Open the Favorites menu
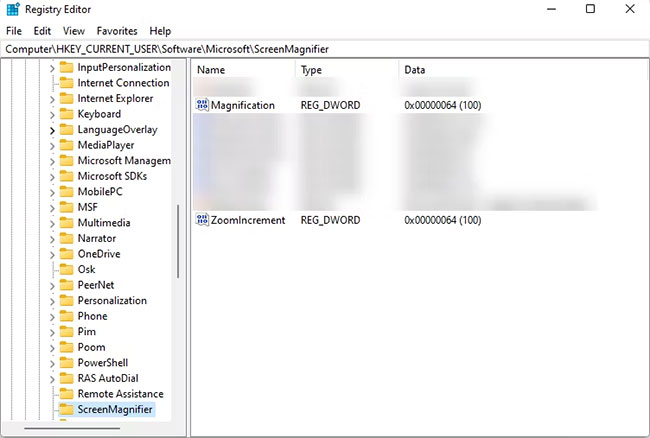 pos(117,31)
